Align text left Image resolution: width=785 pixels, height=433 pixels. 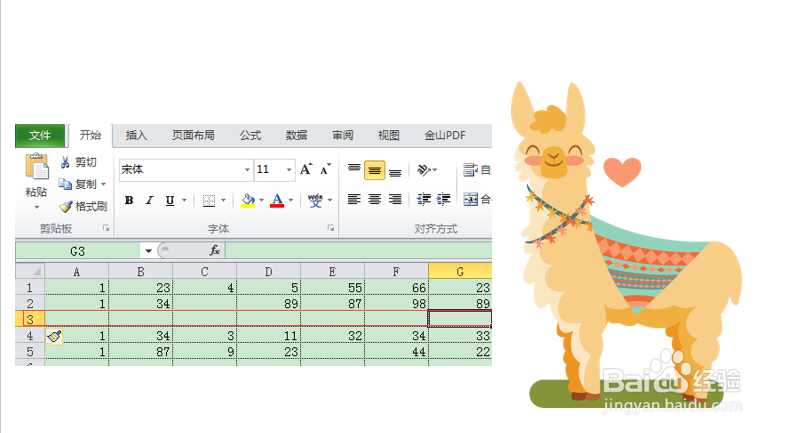point(354,199)
